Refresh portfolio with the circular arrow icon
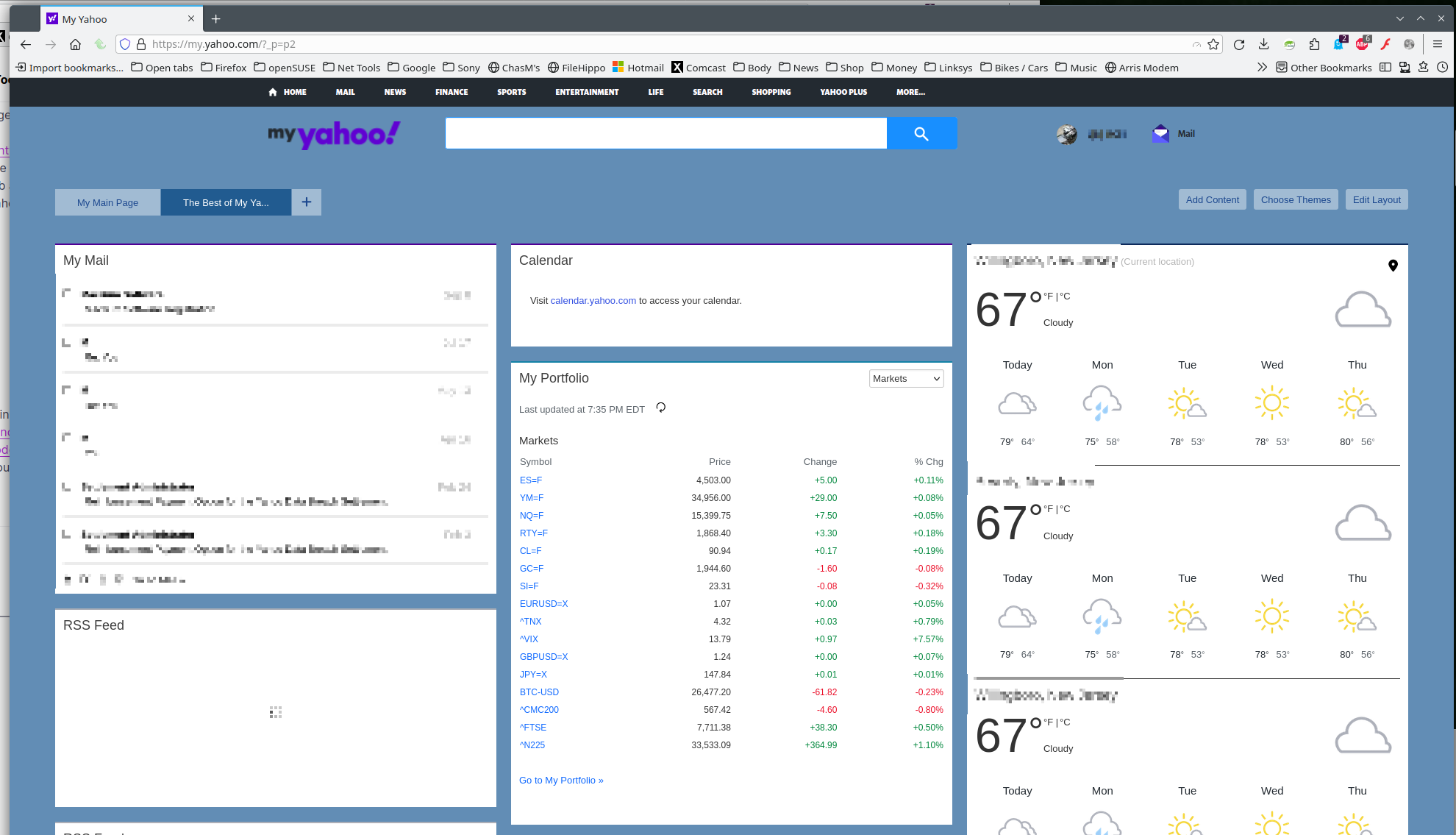This screenshot has height=835, width=1456. point(660,408)
